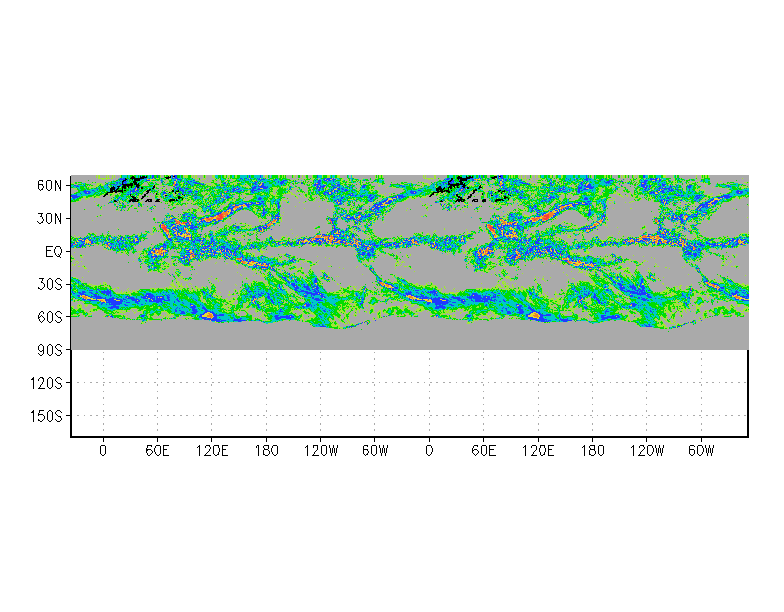The height and width of the screenshot is (612, 784).
Task: Click the rightmost 120E longitude label
Action: tap(537, 452)
